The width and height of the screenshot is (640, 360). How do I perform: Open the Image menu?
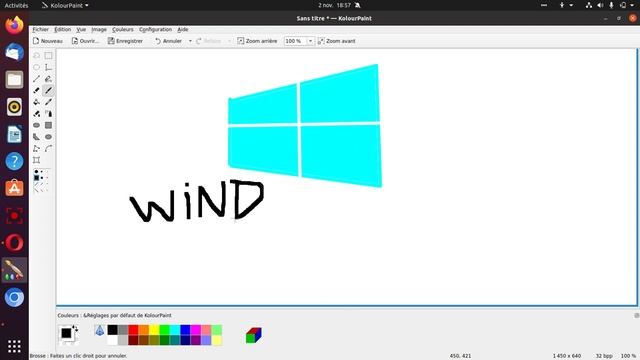(x=99, y=29)
